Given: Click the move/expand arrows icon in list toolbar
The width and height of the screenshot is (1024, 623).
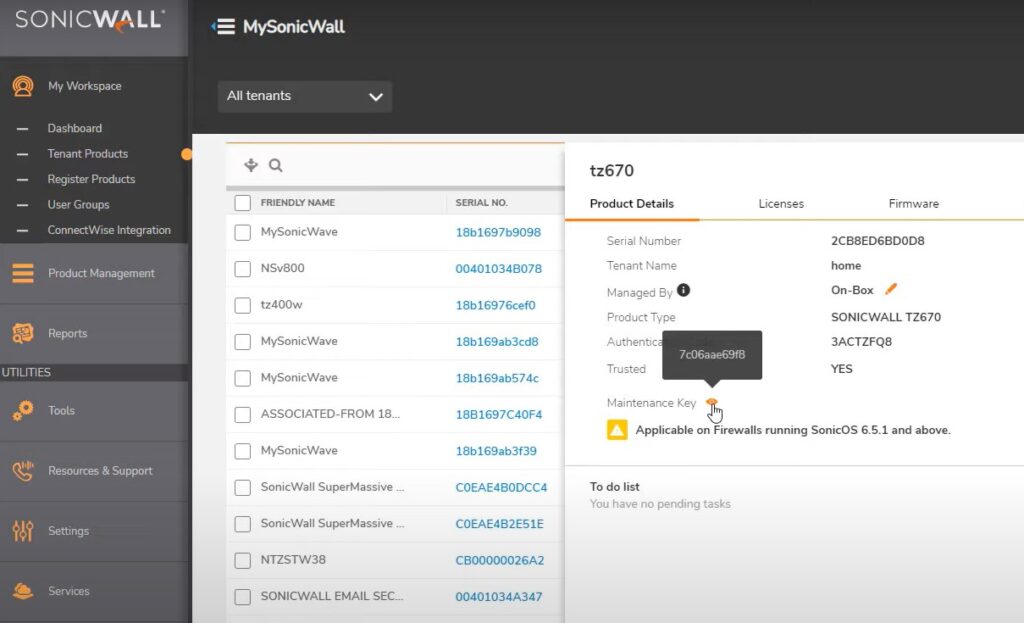Looking at the screenshot, I should 251,166.
